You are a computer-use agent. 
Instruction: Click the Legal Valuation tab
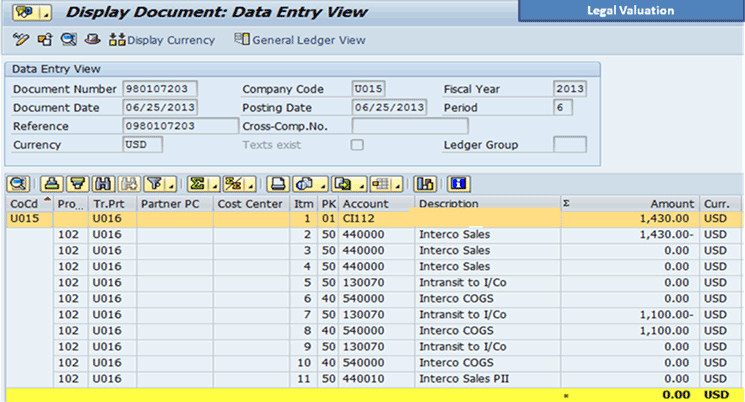(632, 11)
